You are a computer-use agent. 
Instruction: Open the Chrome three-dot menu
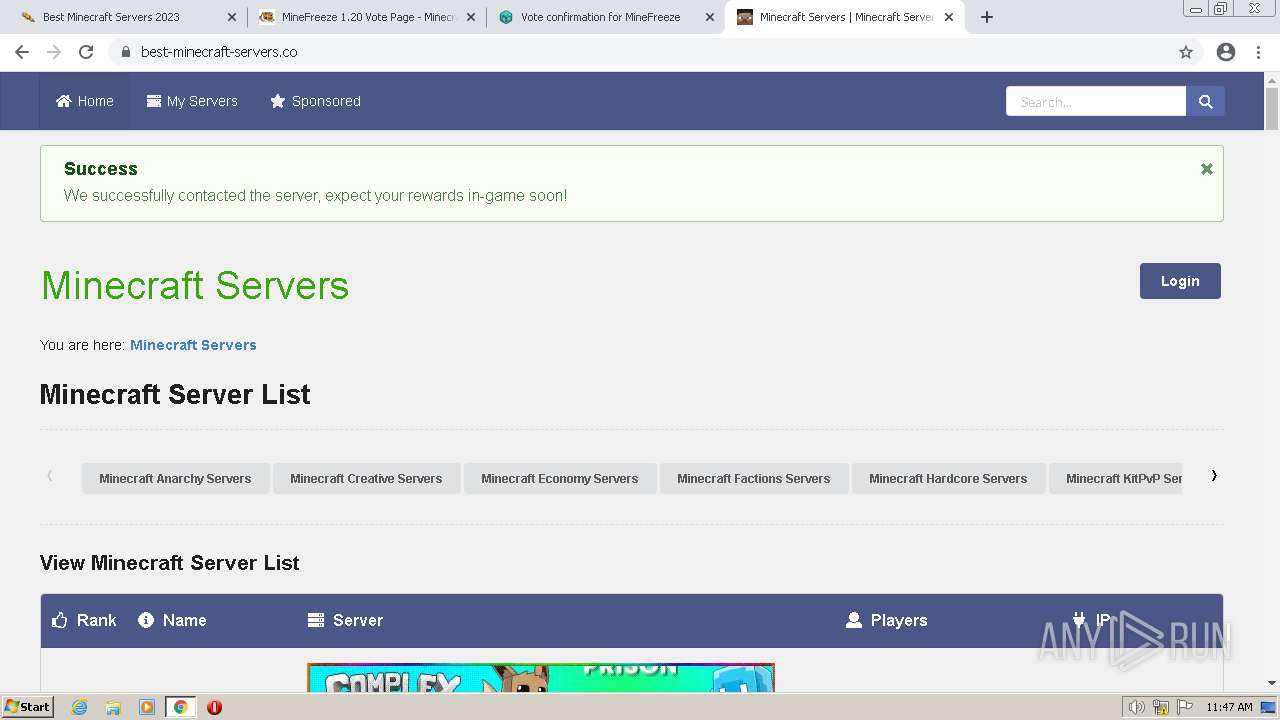1259,52
